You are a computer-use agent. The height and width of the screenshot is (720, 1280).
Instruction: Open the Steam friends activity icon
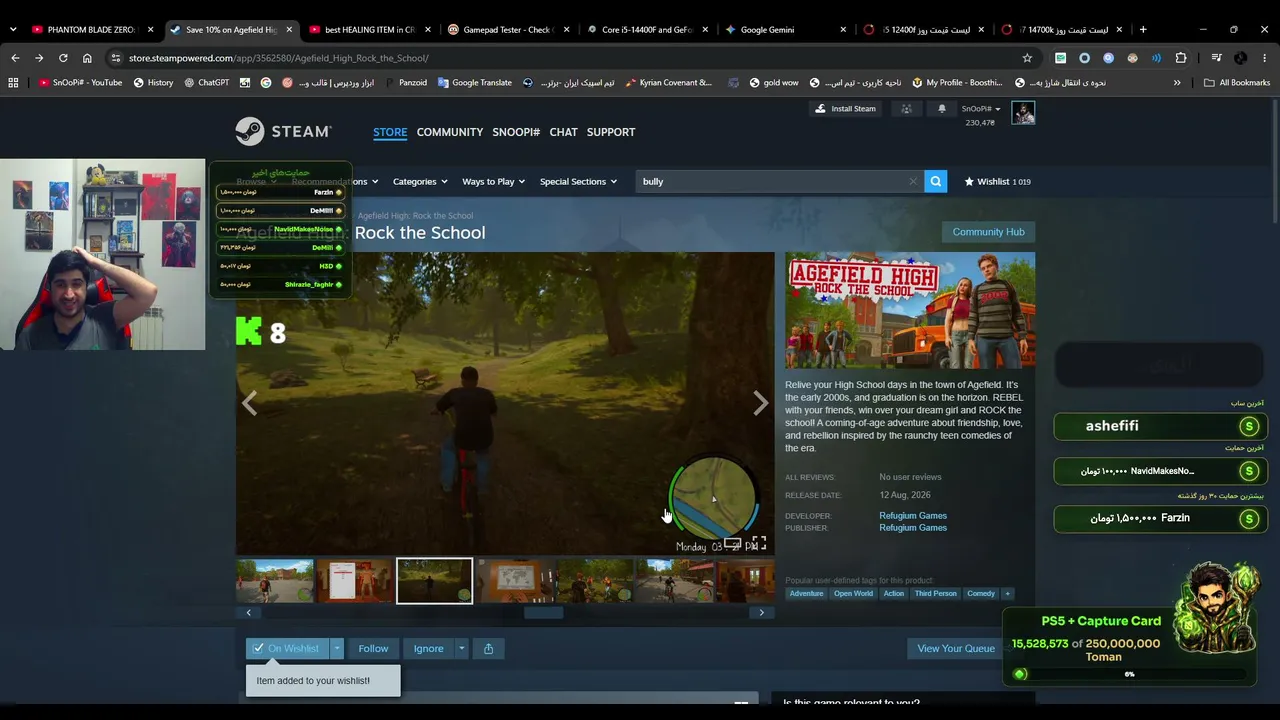point(906,109)
